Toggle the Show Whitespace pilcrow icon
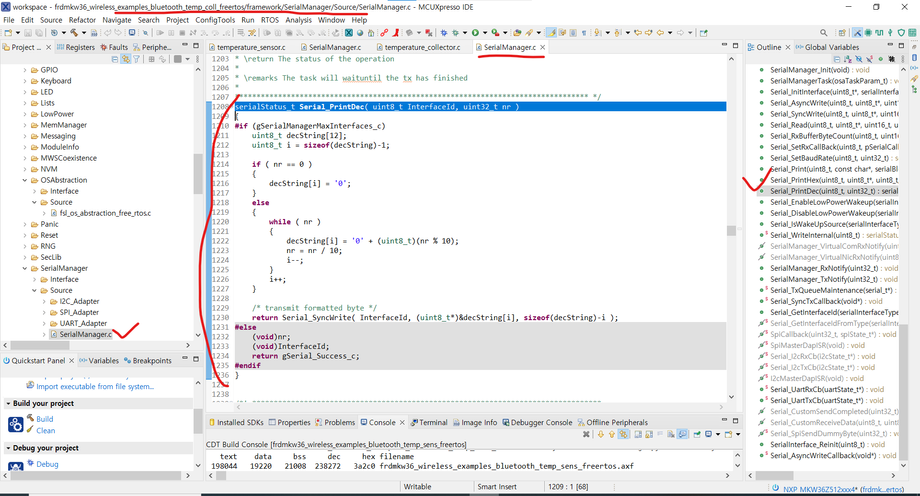Screen dimensions: 920x496 [584, 32]
